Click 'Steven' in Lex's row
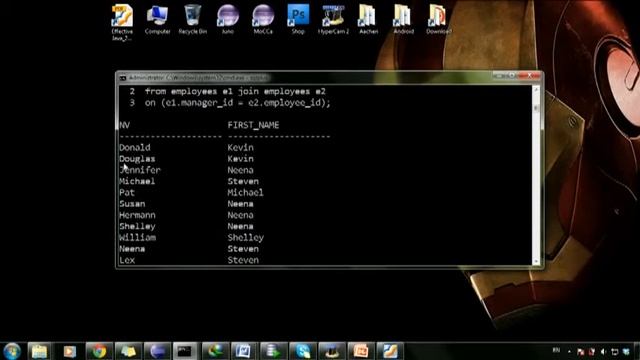The width and height of the screenshot is (640, 360). click(x=243, y=260)
